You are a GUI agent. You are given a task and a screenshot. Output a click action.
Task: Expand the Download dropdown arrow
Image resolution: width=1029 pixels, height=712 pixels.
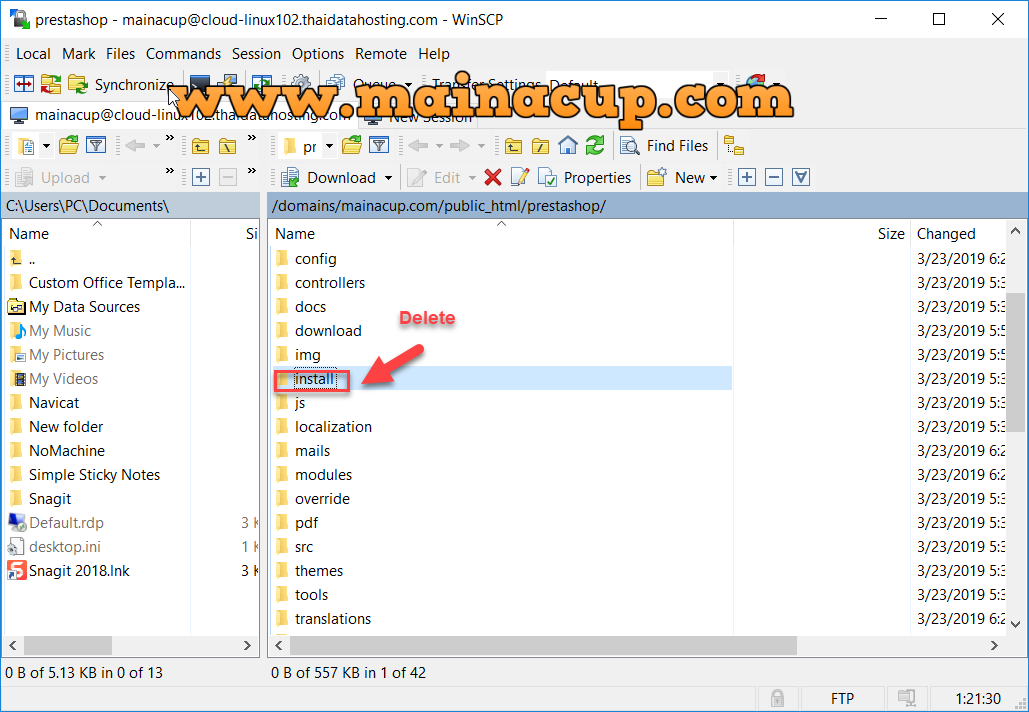point(388,178)
